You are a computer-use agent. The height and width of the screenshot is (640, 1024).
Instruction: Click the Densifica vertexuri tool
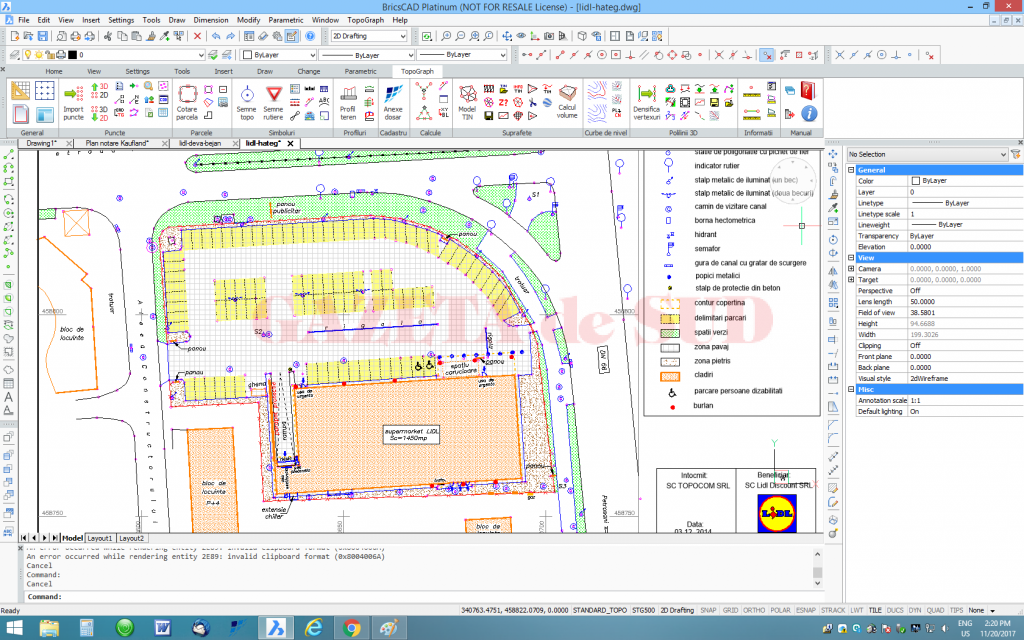(647, 103)
